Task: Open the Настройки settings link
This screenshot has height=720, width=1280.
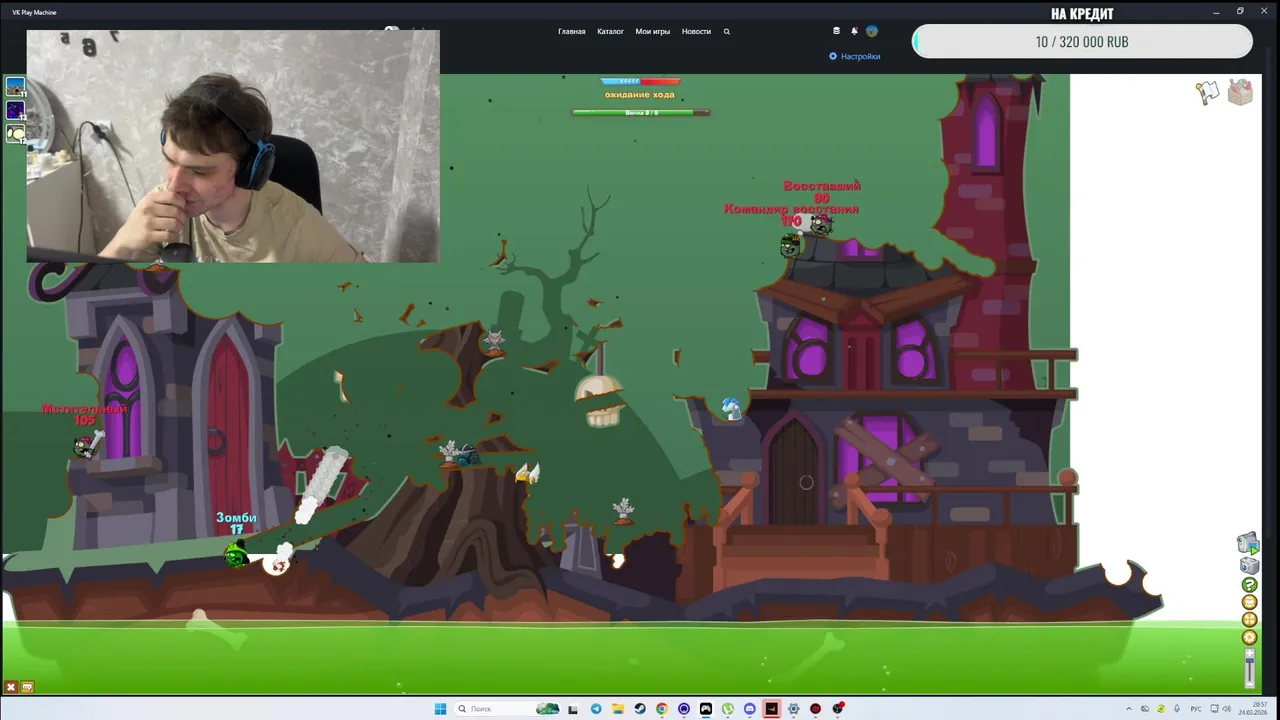Action: point(855,56)
